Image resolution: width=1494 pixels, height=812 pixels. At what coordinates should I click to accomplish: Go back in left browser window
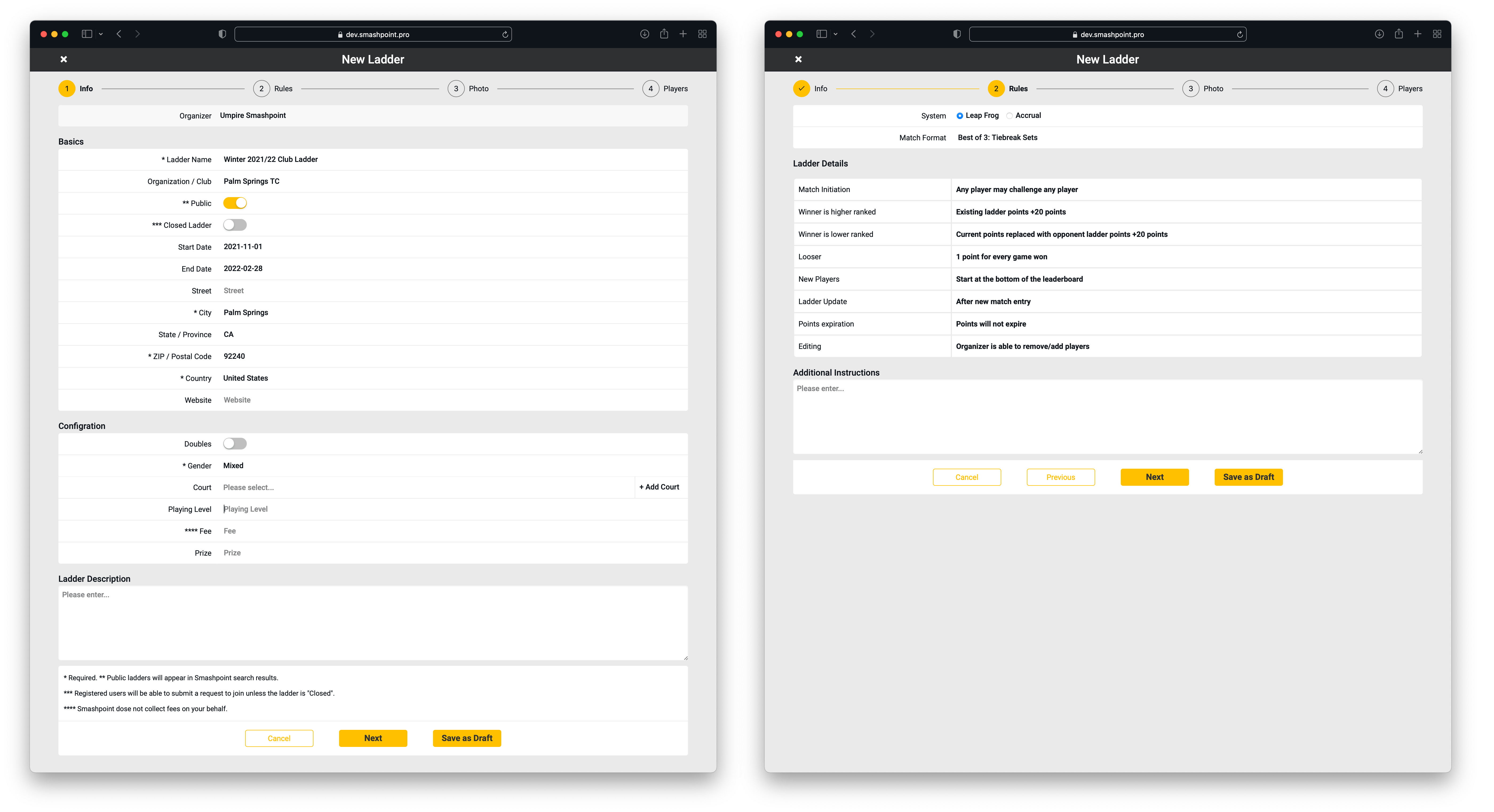pos(119,34)
